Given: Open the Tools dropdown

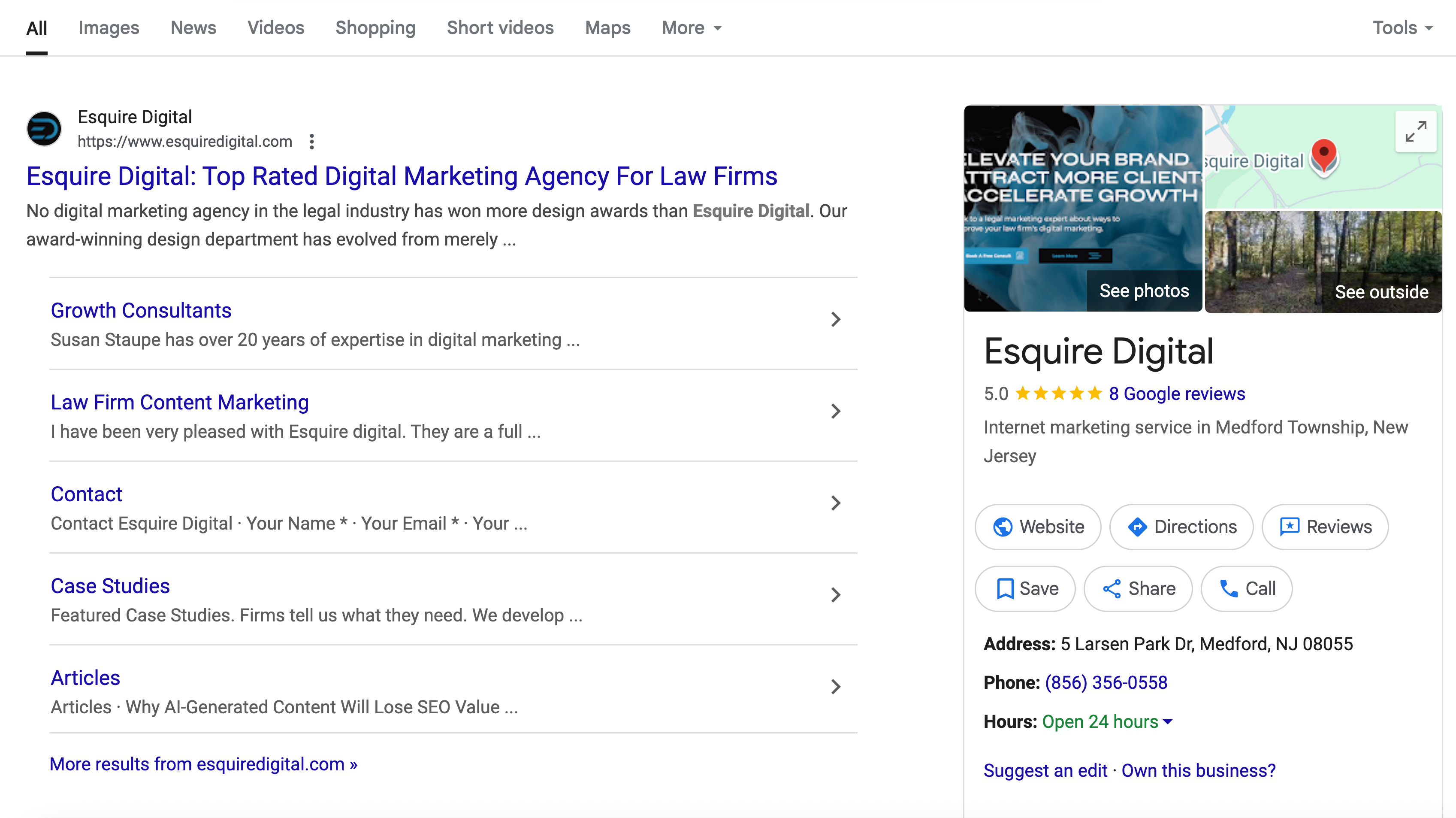Looking at the screenshot, I should coord(1402,28).
